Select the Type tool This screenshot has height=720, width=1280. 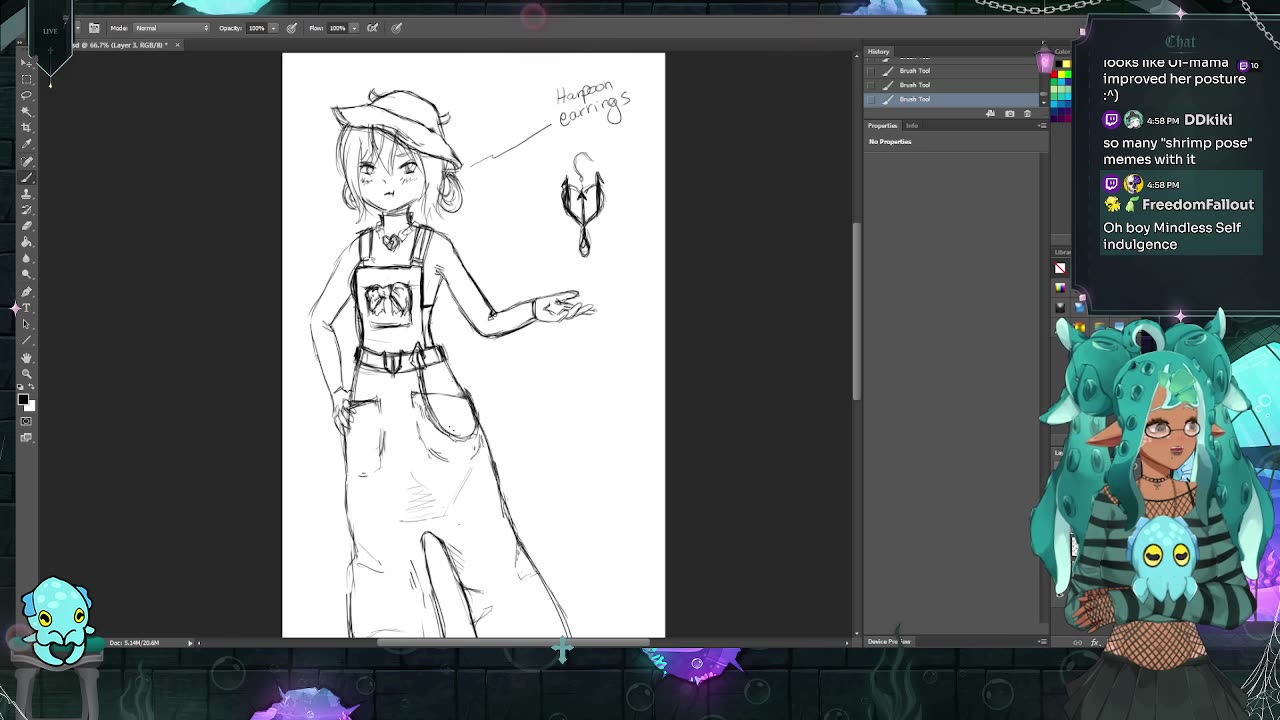[27, 308]
